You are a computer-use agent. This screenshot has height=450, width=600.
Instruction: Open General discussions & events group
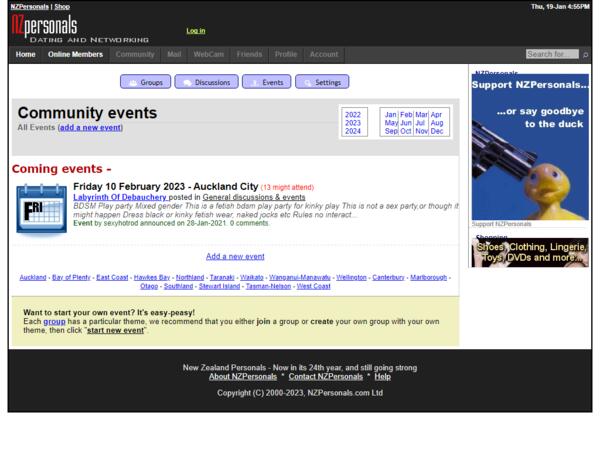coord(254,197)
